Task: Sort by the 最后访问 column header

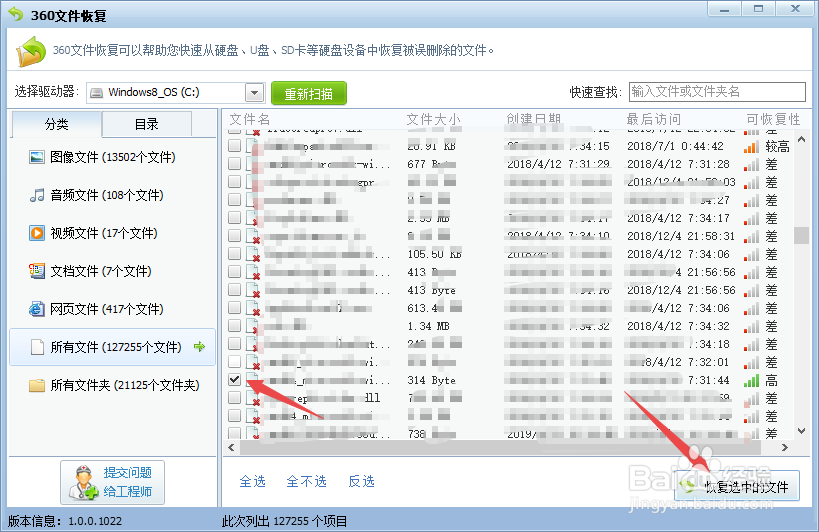Action: pyautogui.click(x=653, y=120)
